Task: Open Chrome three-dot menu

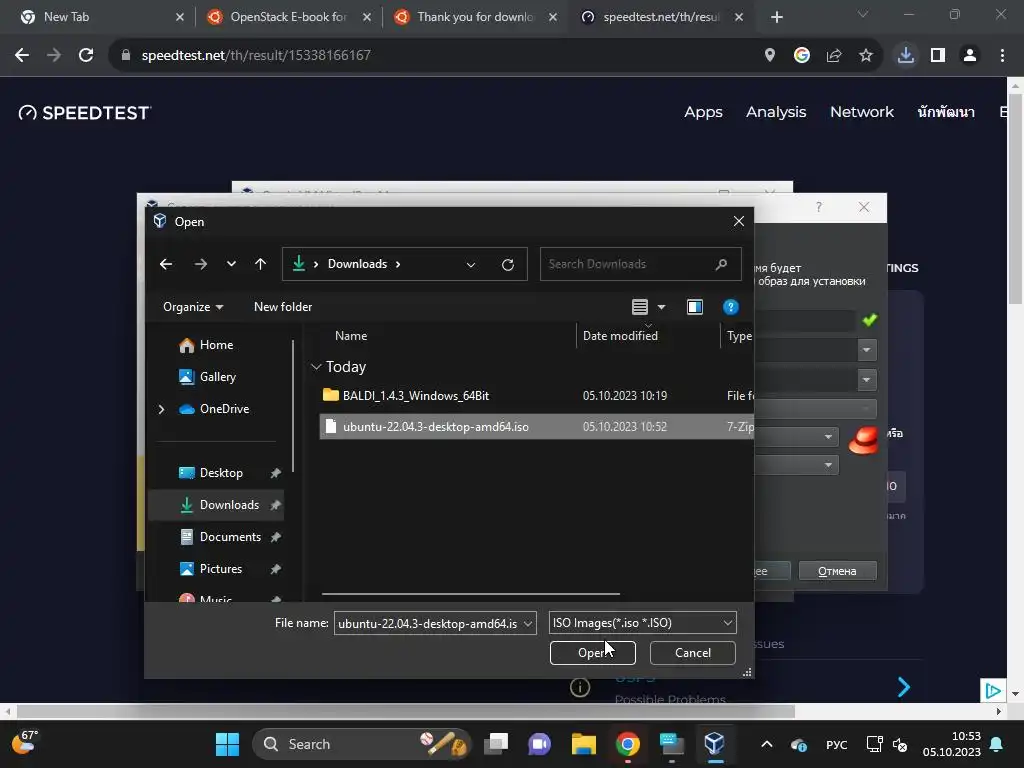Action: point(1002,56)
